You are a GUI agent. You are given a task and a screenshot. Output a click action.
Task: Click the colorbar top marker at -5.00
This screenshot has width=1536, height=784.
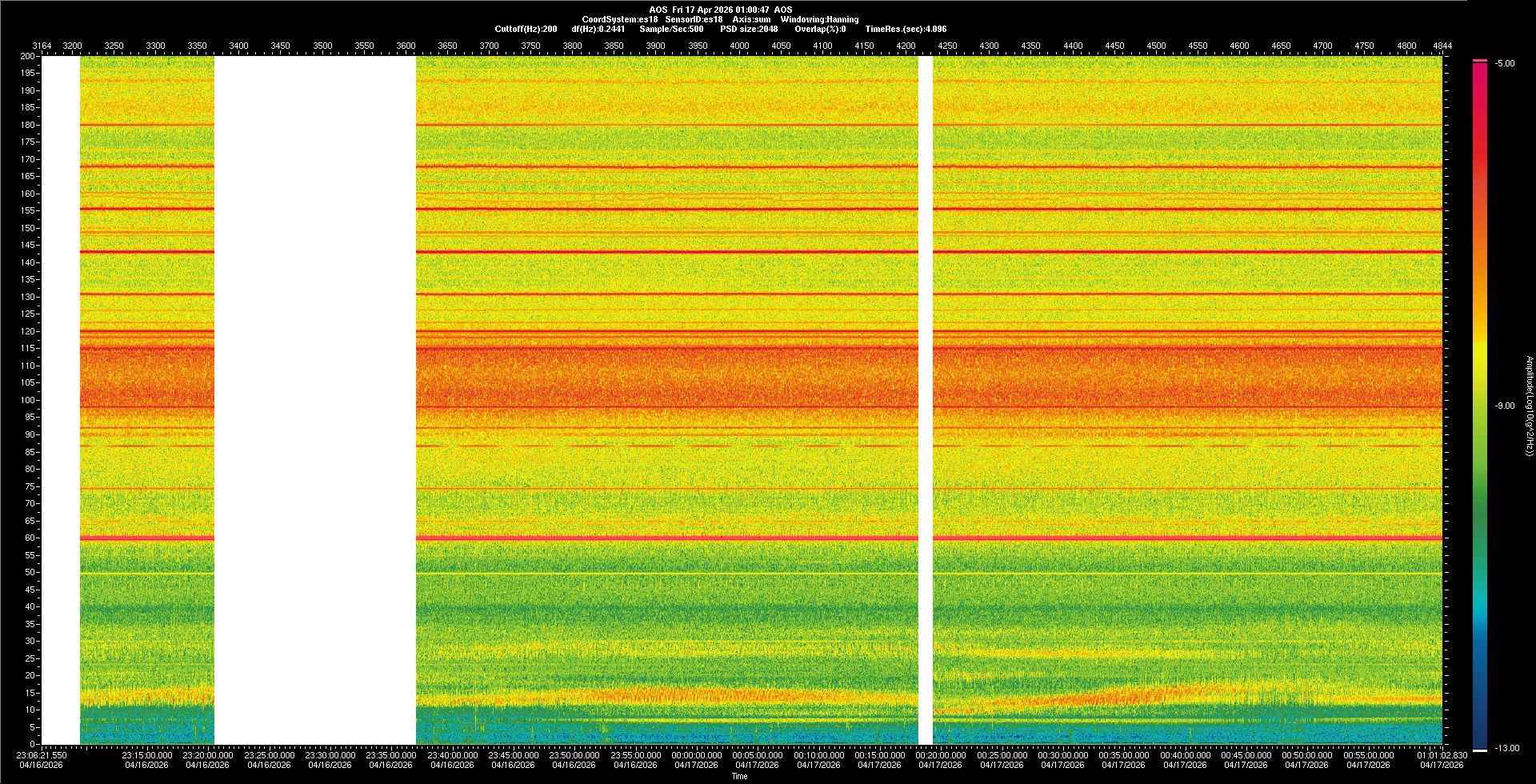click(1479, 61)
